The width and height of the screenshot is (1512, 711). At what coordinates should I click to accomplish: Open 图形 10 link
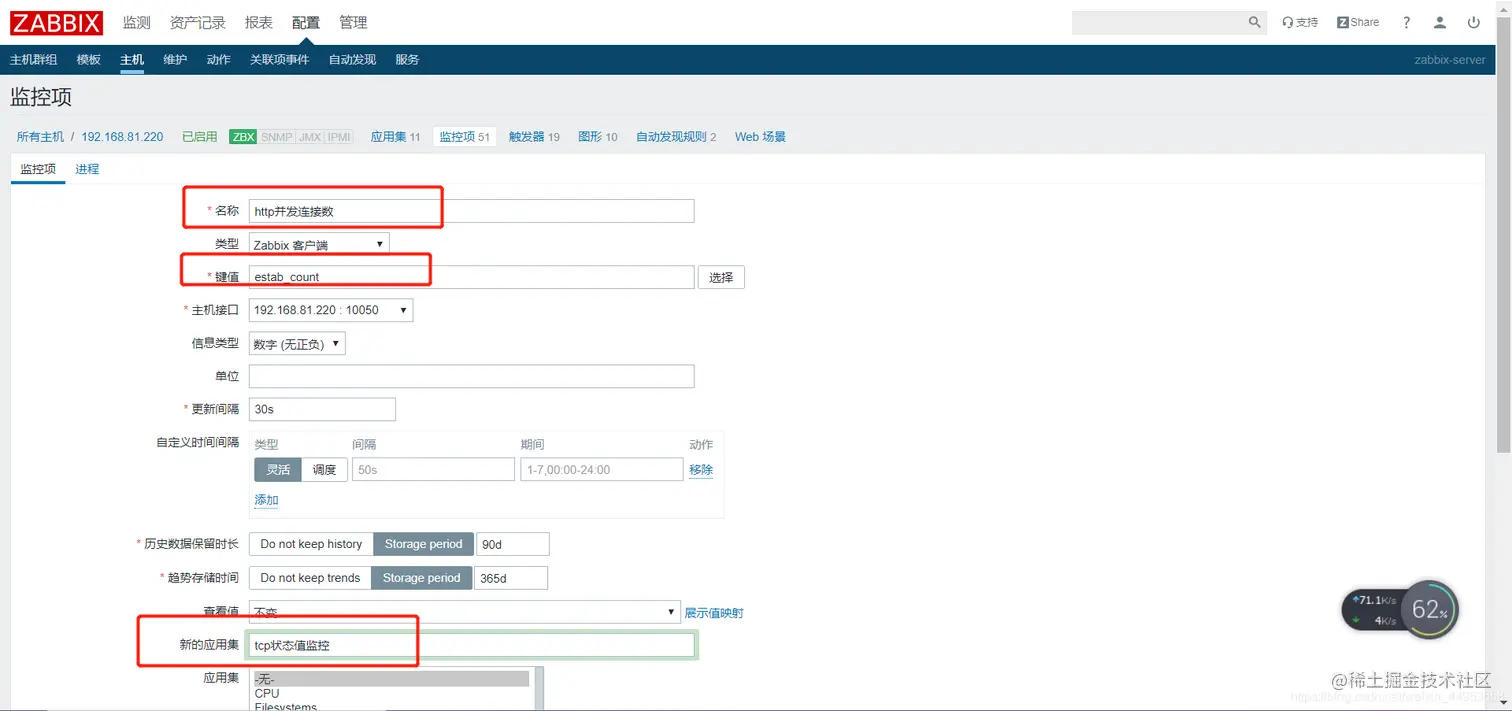[598, 137]
